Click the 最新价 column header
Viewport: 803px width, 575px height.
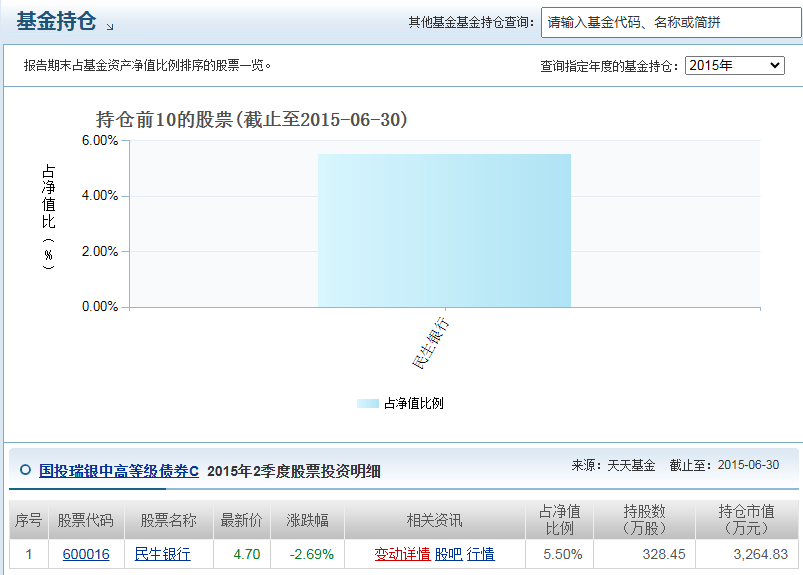(241, 520)
